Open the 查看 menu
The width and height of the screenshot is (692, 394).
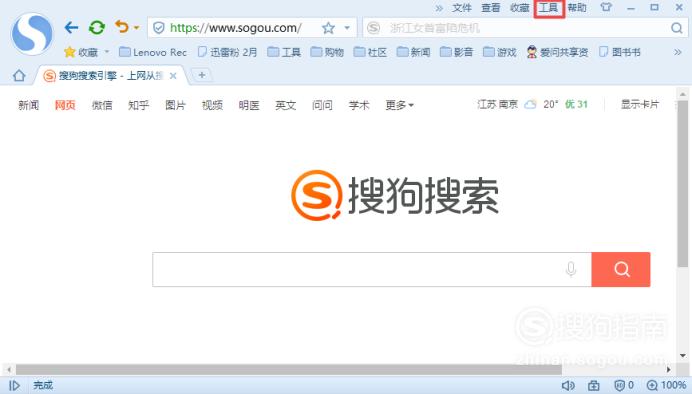tap(491, 8)
